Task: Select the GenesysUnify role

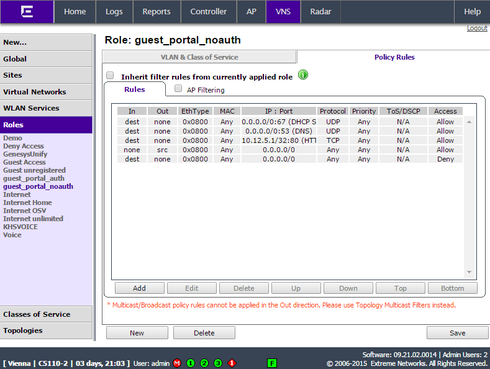Action: [25, 154]
